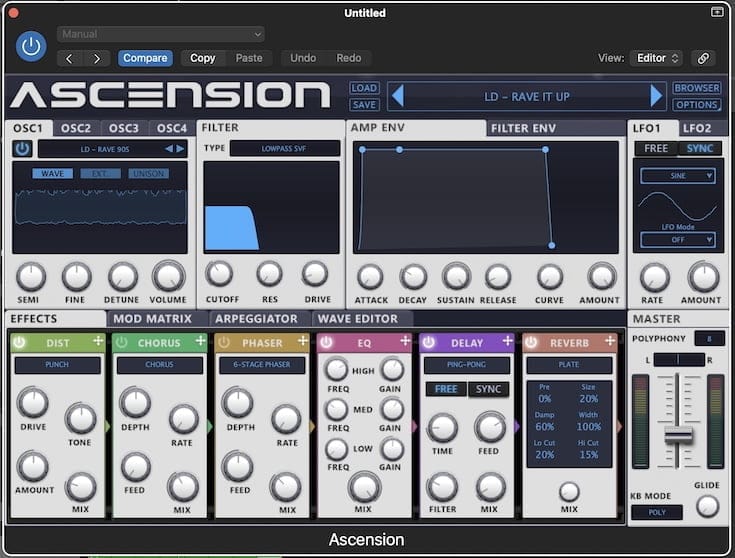Switch to the MOD MATRIX tab
735x558 pixels.
[153, 318]
